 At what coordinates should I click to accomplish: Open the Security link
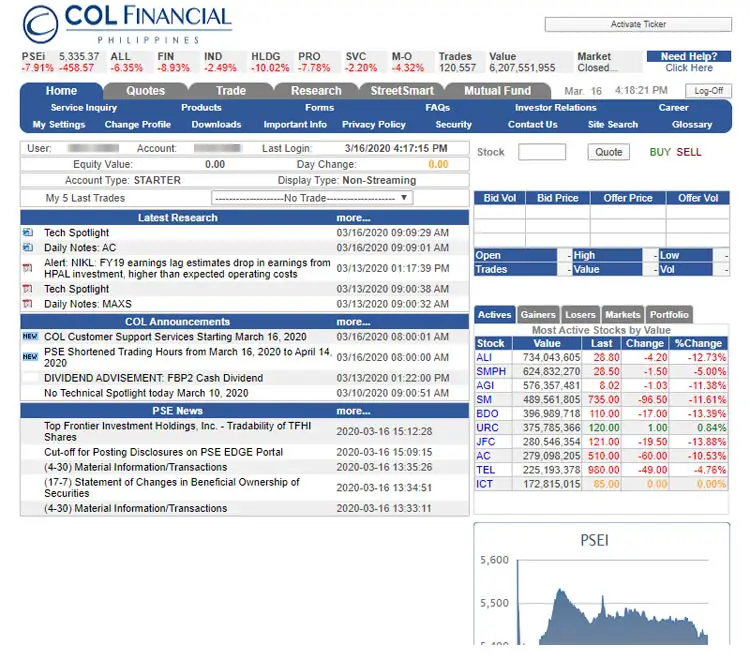pyautogui.click(x=453, y=124)
